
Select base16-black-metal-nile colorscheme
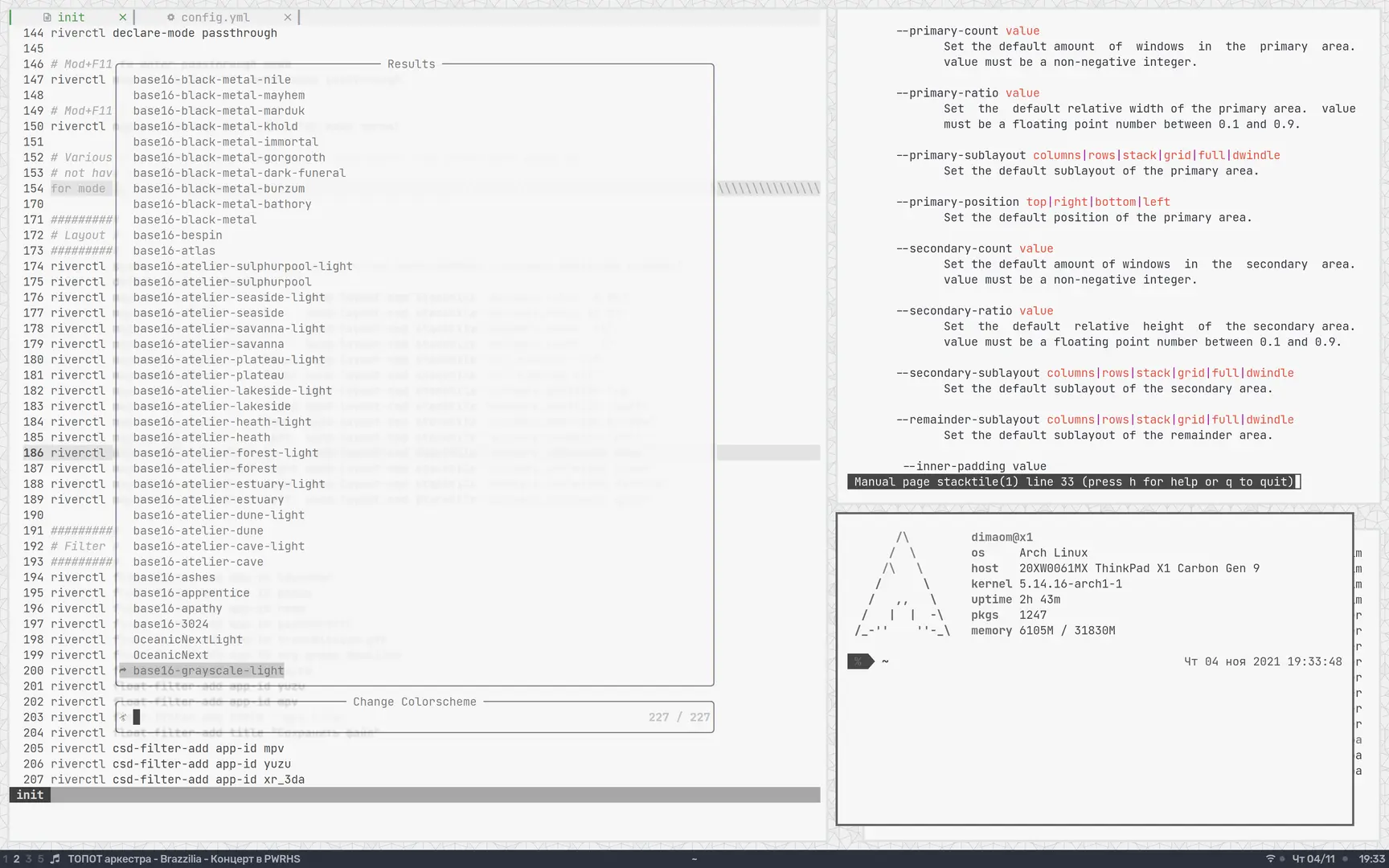211,80
